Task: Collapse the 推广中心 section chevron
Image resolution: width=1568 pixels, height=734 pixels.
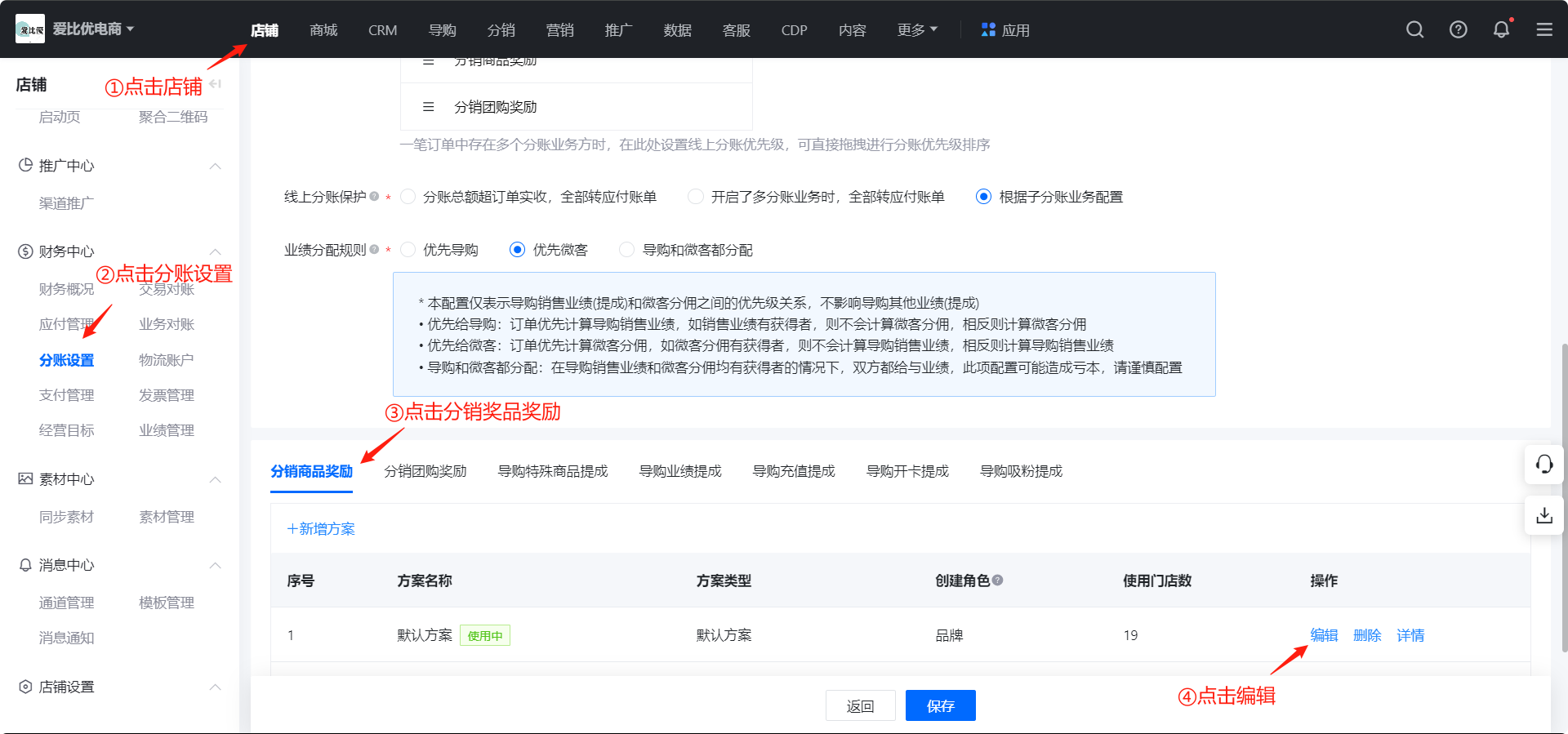Action: 216,166
